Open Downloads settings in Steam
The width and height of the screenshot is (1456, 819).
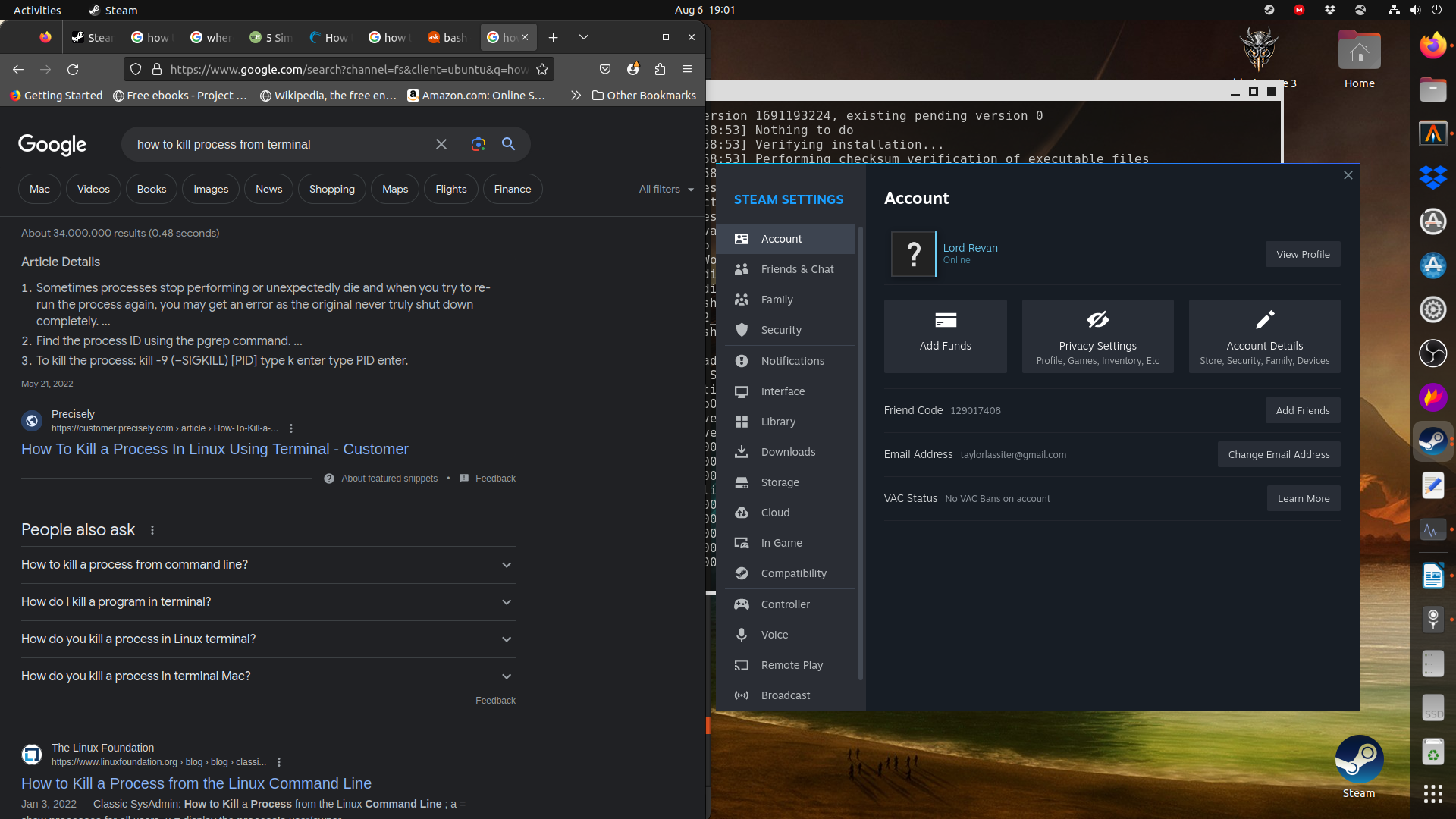[789, 451]
